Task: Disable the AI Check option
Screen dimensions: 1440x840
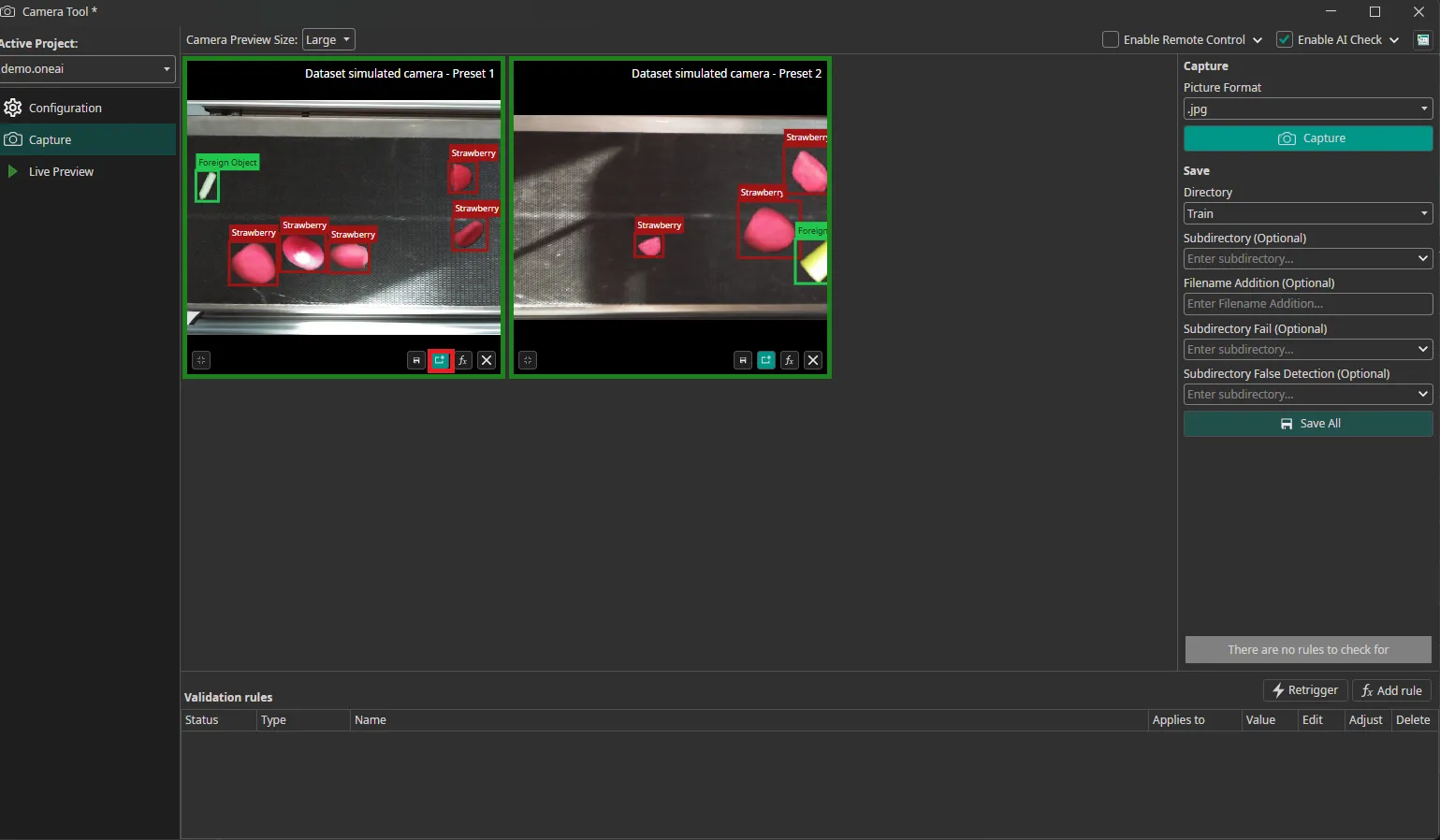Action: 1284,39
